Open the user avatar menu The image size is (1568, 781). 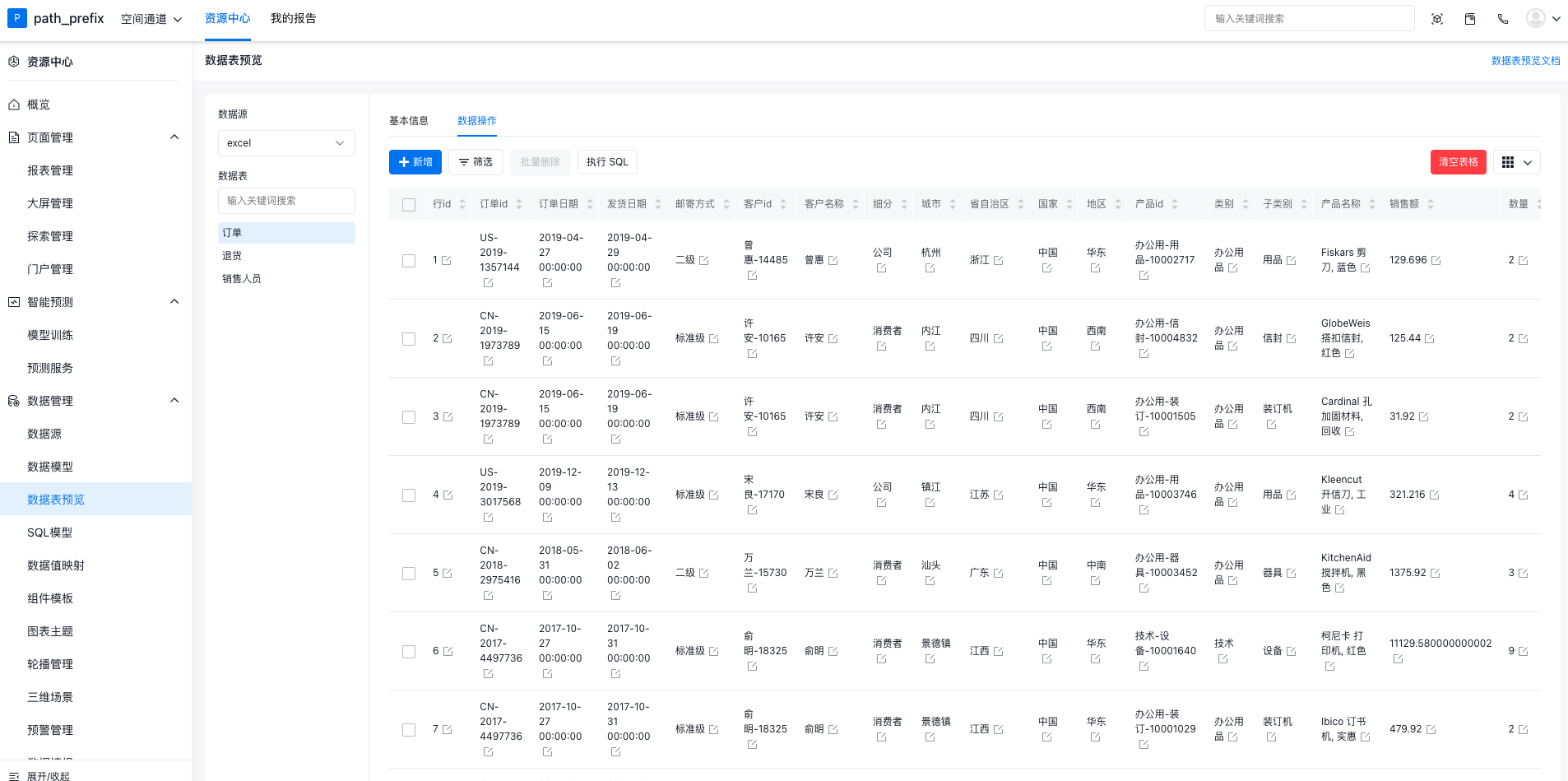(1543, 18)
